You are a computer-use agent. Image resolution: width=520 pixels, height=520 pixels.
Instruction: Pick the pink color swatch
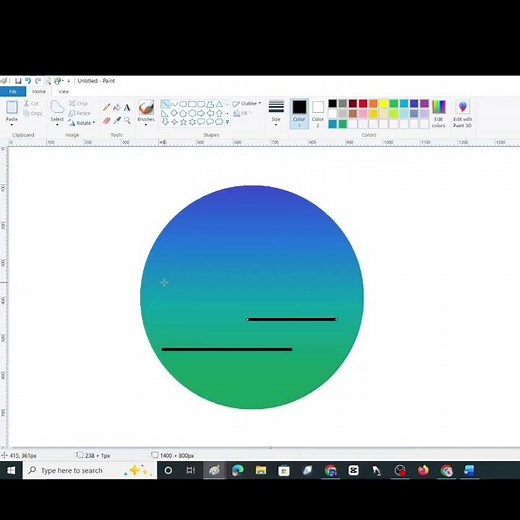coord(363,114)
